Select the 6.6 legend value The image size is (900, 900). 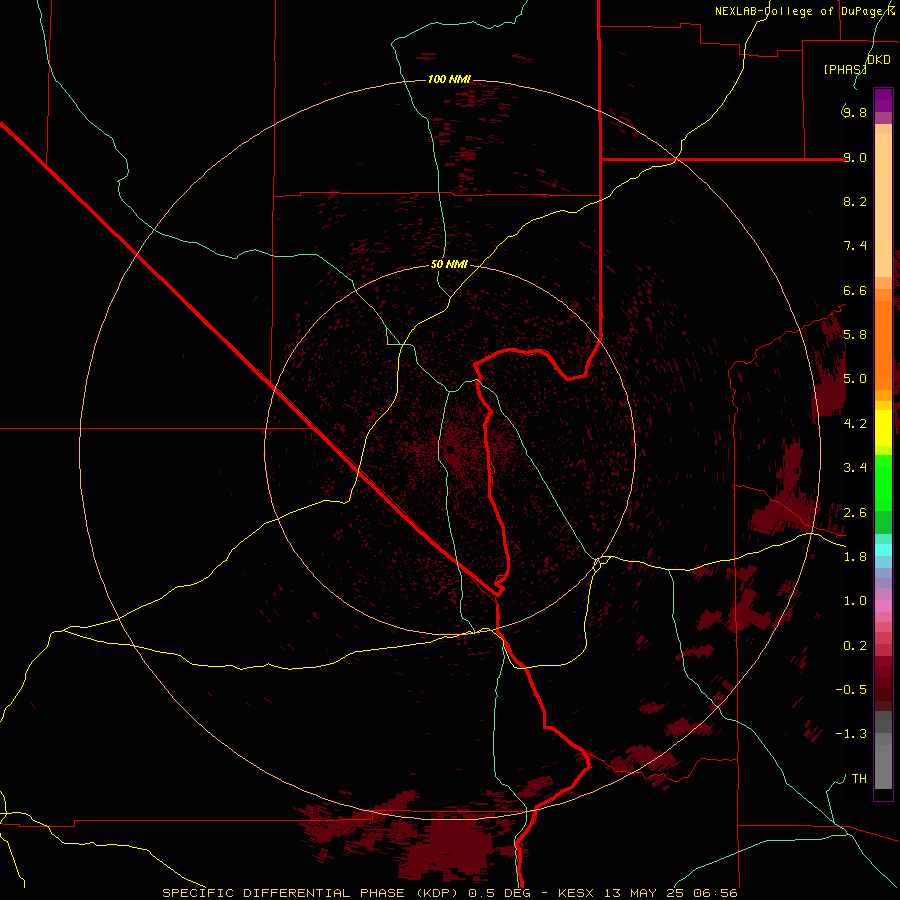(855, 290)
